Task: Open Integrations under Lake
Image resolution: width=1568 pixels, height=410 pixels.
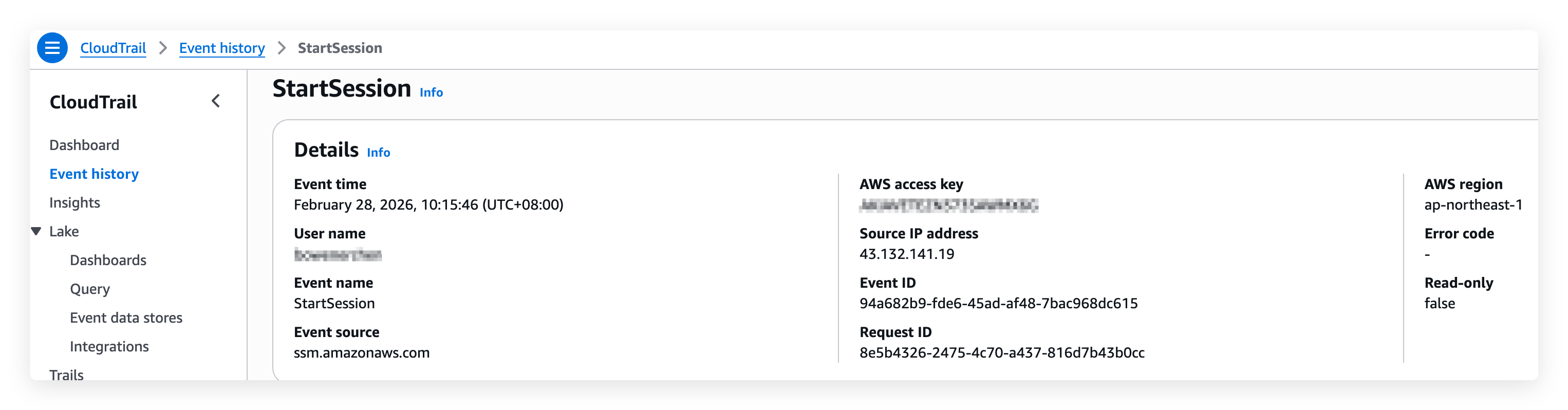Action: tap(109, 346)
